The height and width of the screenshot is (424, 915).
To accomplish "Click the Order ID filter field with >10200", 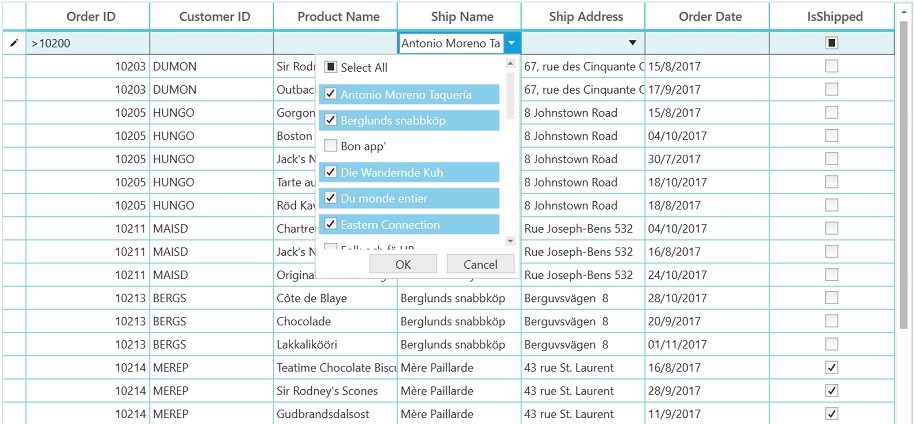I will [88, 43].
